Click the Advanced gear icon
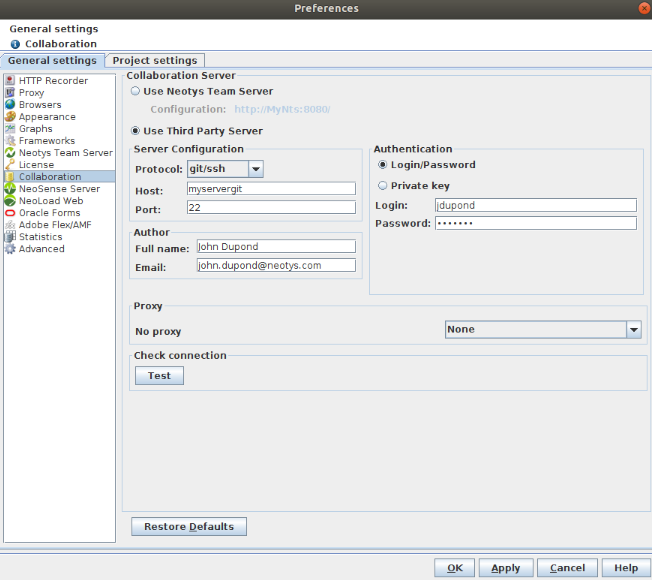 [x=10, y=249]
